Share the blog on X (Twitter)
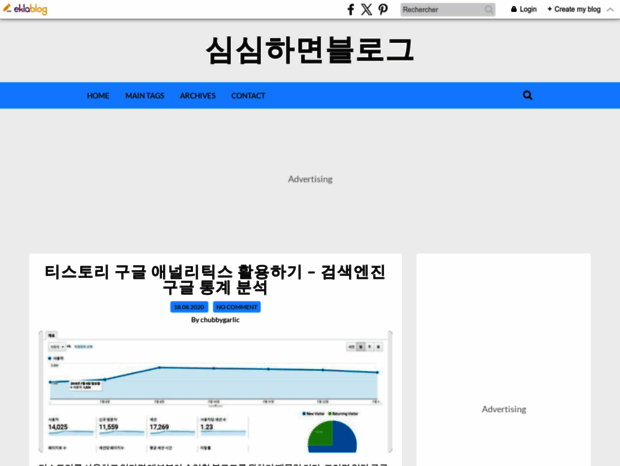620x466 pixels. tap(366, 9)
